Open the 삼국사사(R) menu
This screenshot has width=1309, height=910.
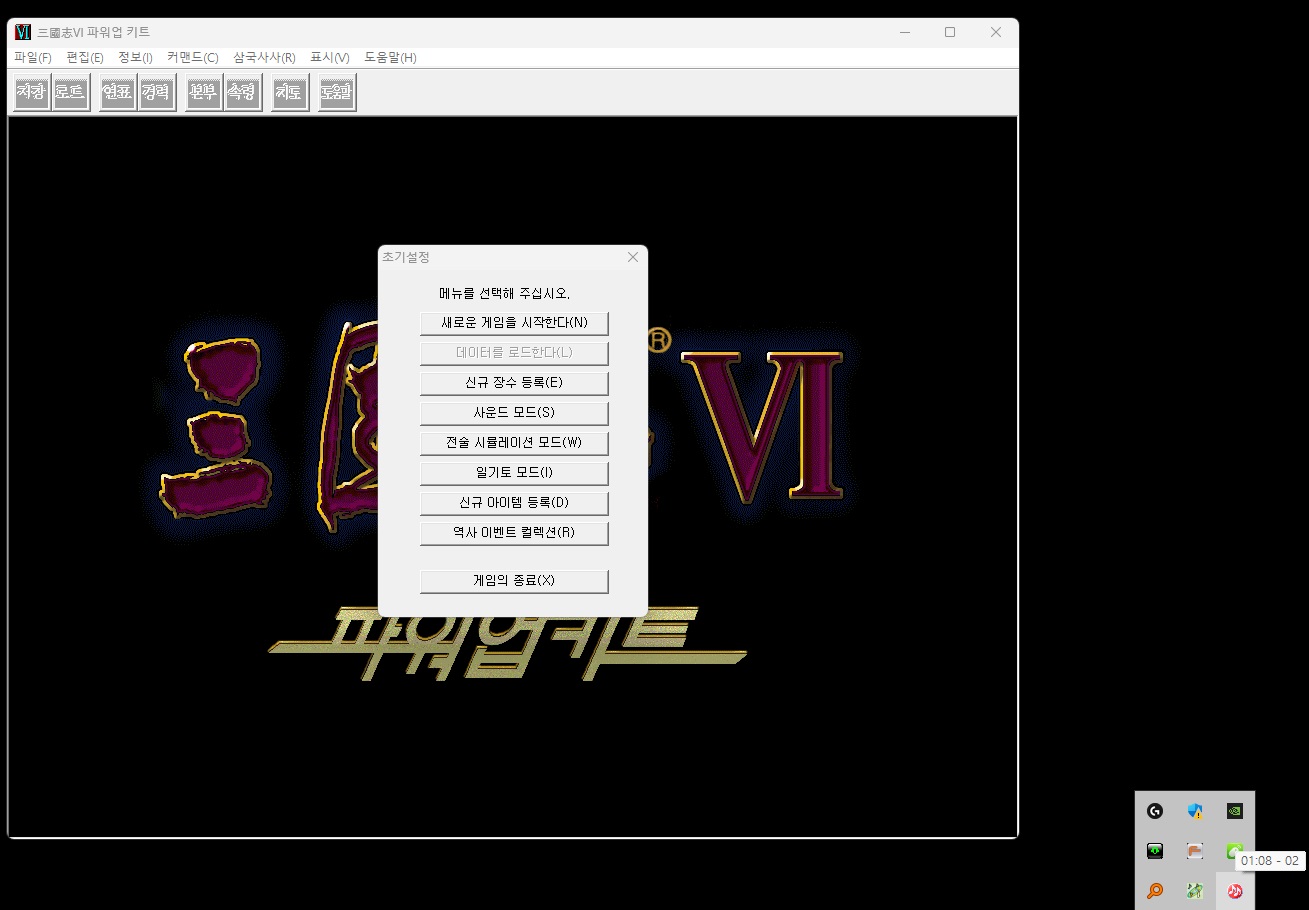pyautogui.click(x=264, y=58)
